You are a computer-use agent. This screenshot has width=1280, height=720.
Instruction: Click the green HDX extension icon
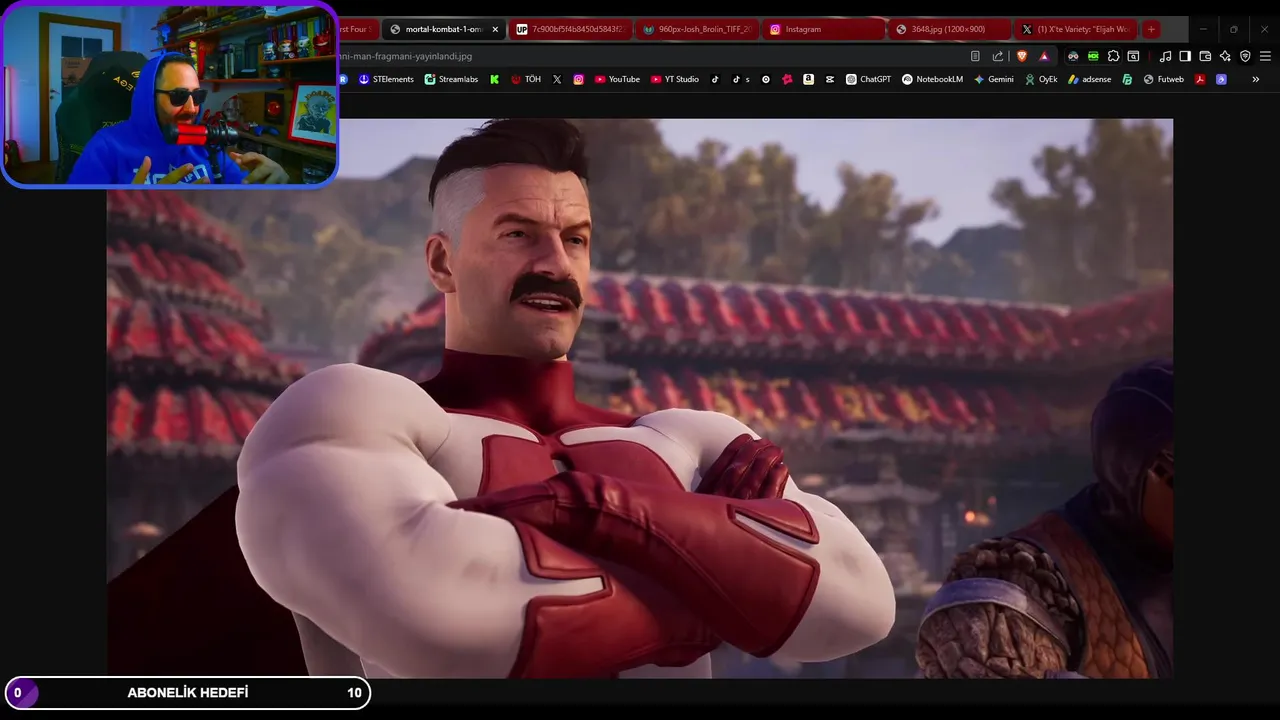[x=1093, y=56]
